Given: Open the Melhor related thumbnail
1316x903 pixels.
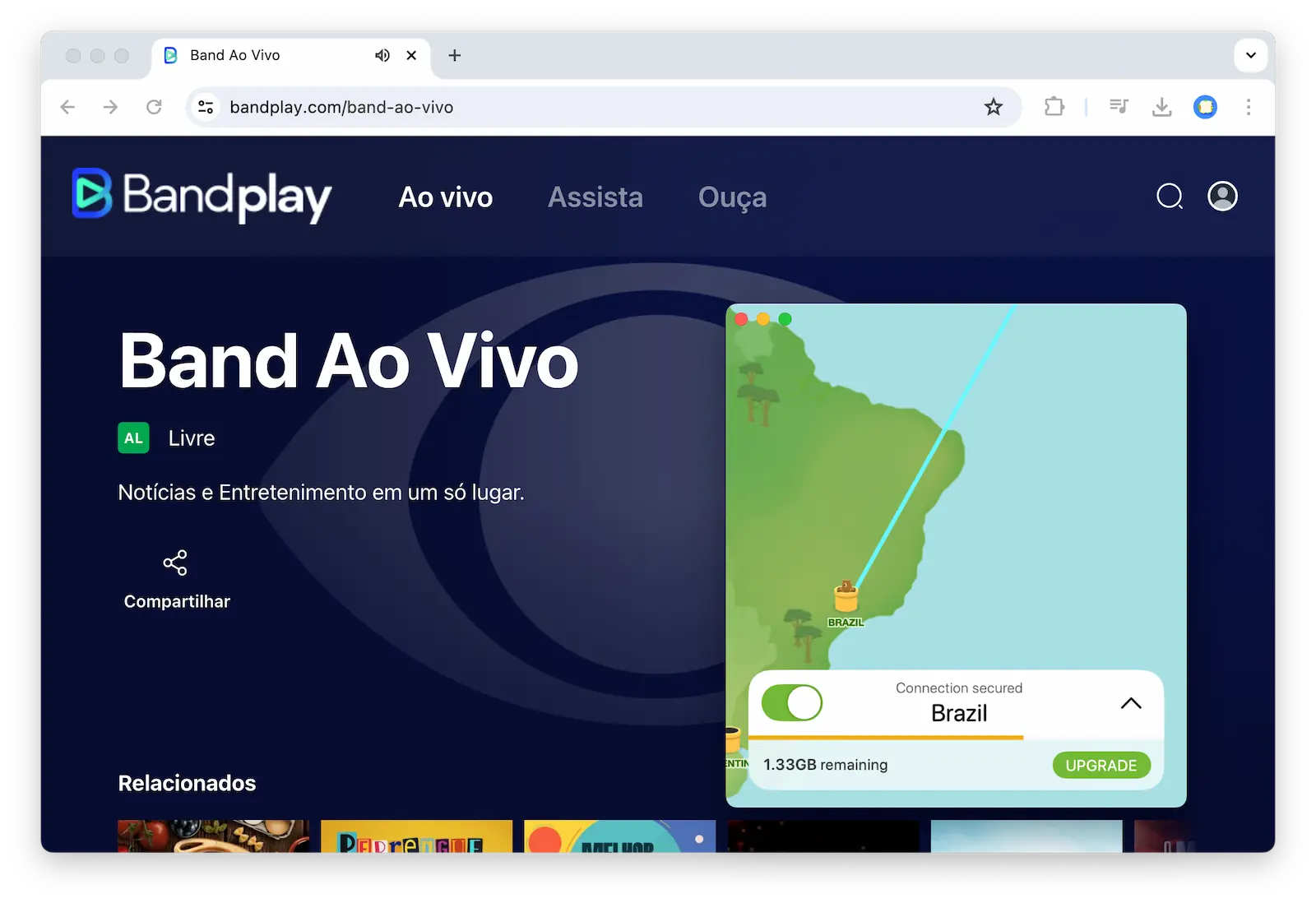Looking at the screenshot, I should click(x=619, y=836).
